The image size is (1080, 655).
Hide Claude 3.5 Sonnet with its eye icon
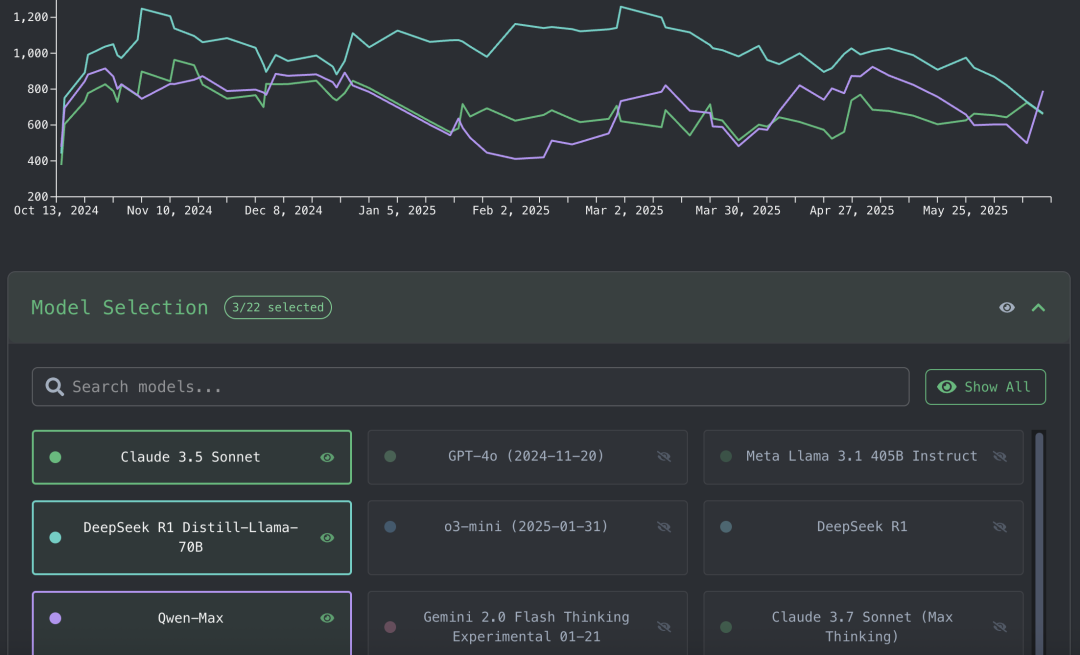[x=327, y=457]
